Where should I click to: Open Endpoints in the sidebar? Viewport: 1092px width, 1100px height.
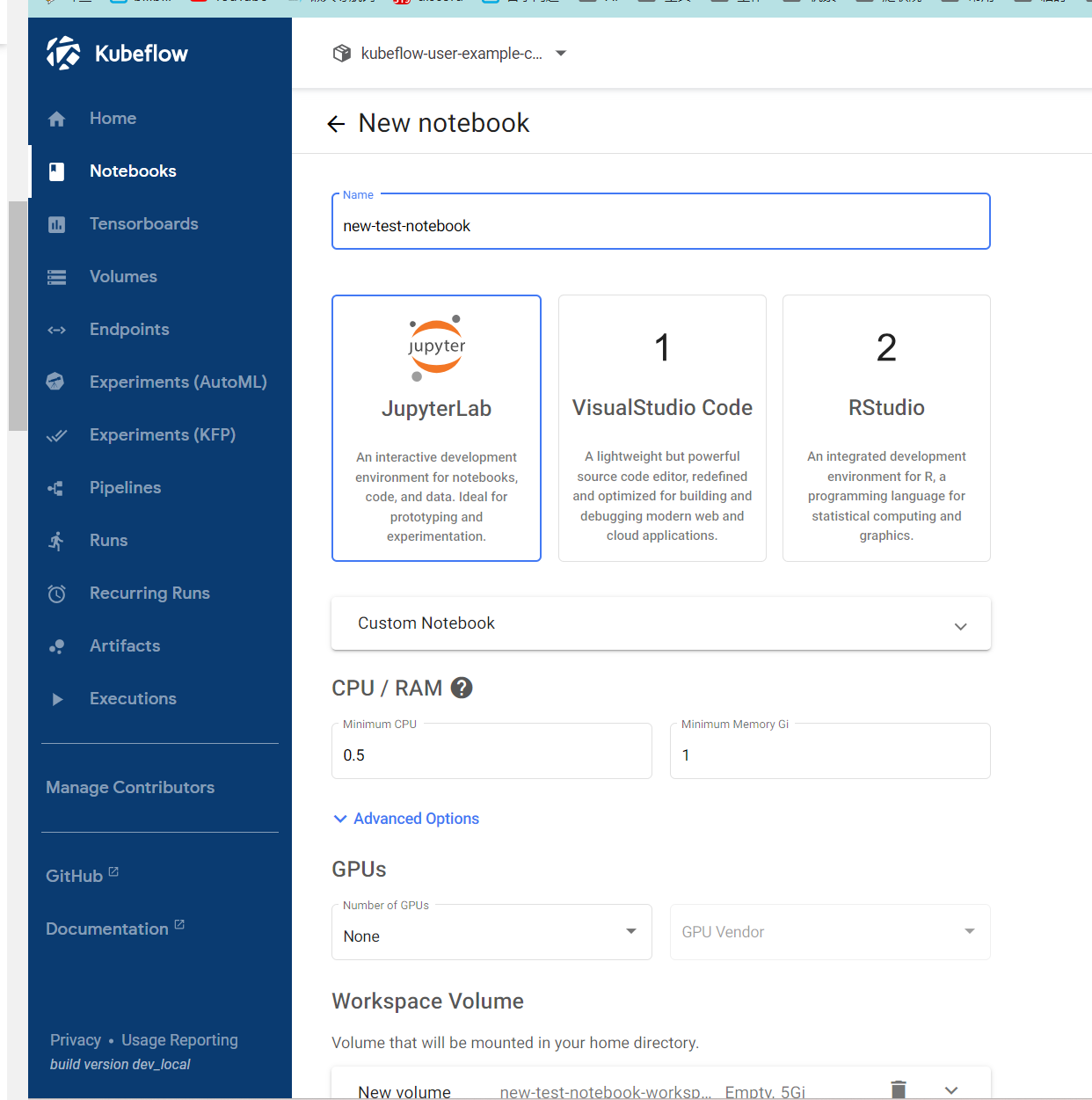click(x=160, y=330)
